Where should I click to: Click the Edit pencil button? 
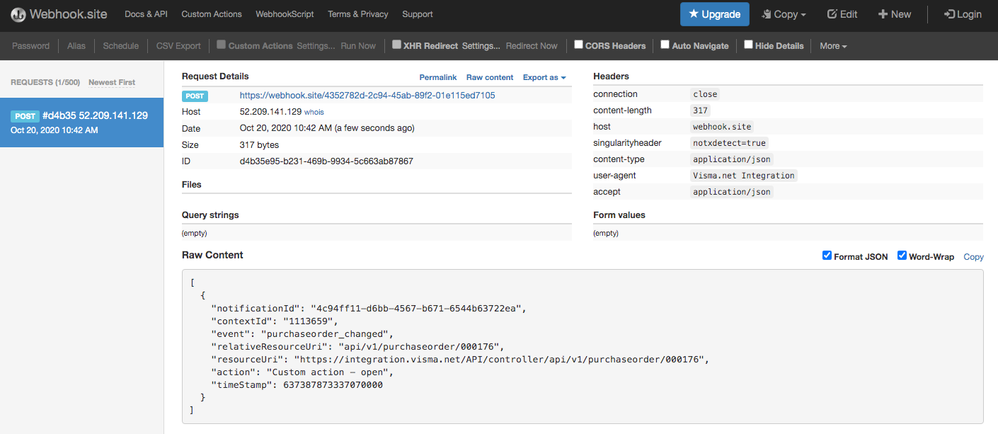click(x=842, y=14)
